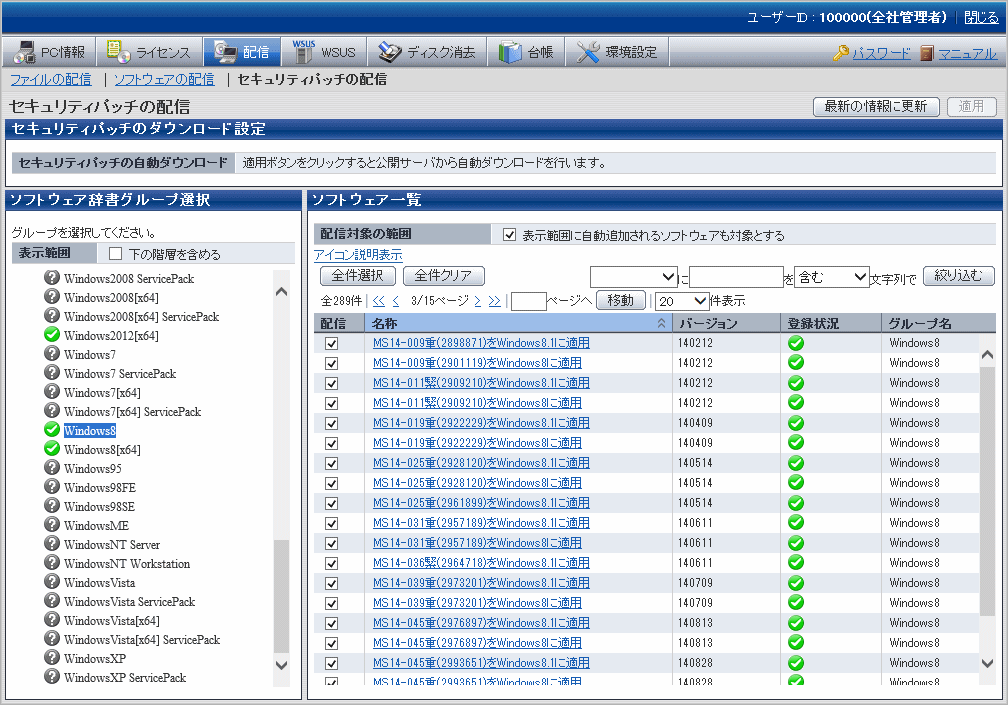Image resolution: width=1008 pixels, height=705 pixels.
Task: Click green check icon beside Windows2012[x64]
Action: pyautogui.click(x=52, y=335)
